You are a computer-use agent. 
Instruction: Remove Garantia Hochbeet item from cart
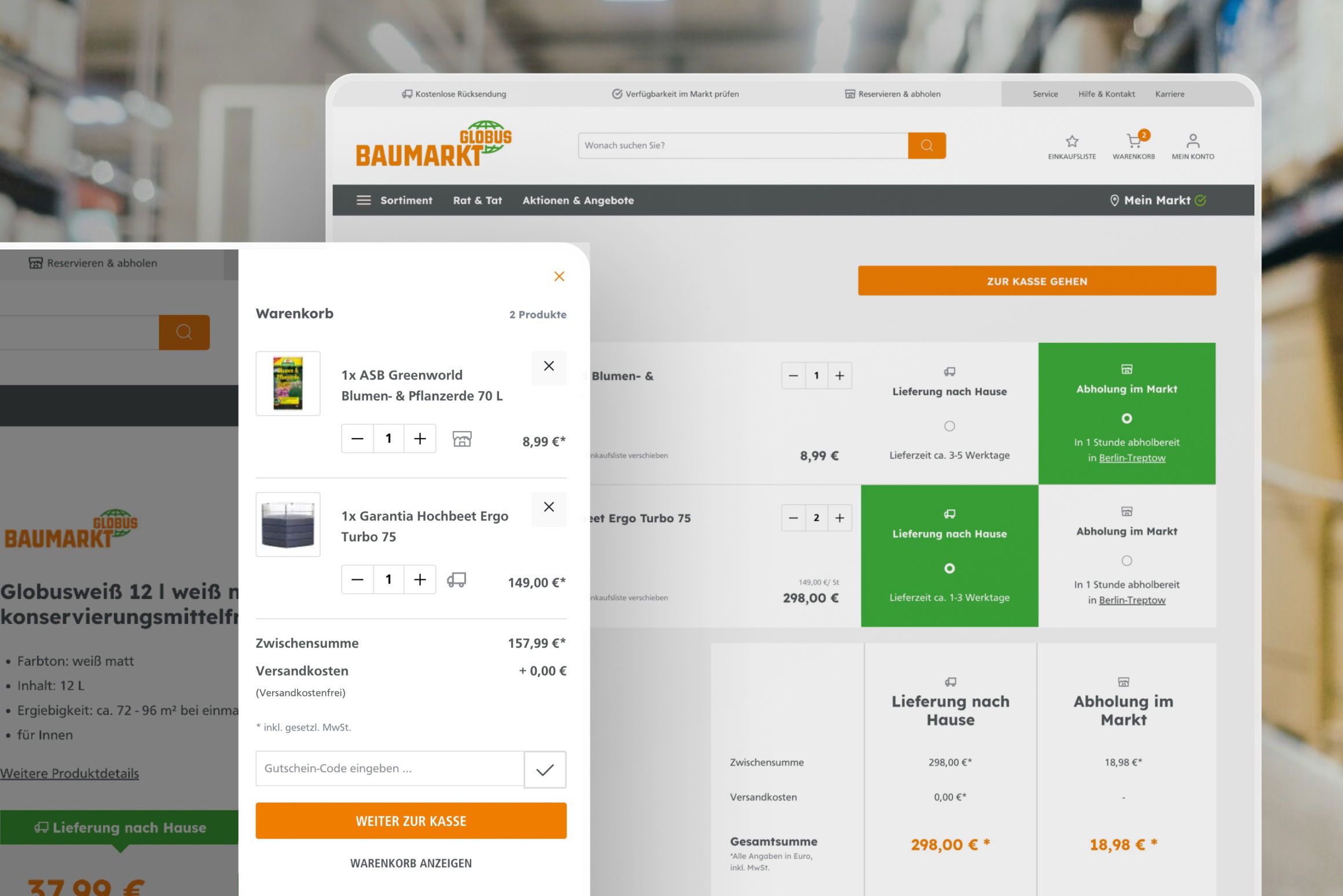(549, 507)
